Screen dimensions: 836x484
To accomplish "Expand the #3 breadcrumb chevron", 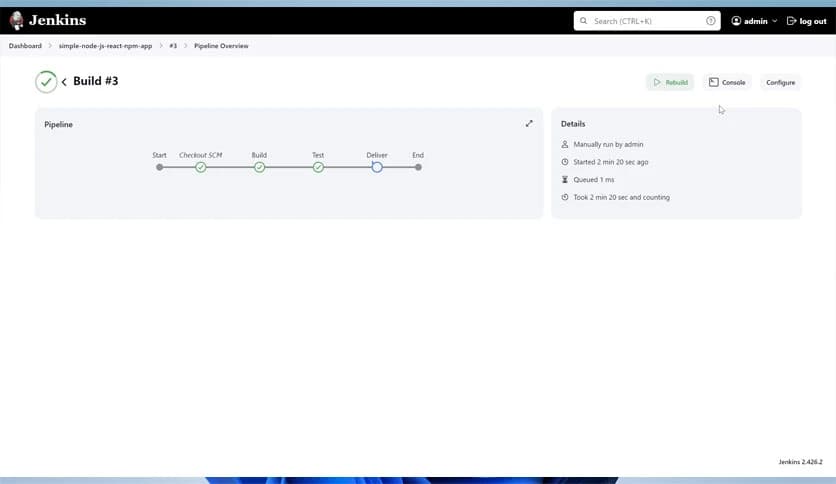I will pos(186,46).
